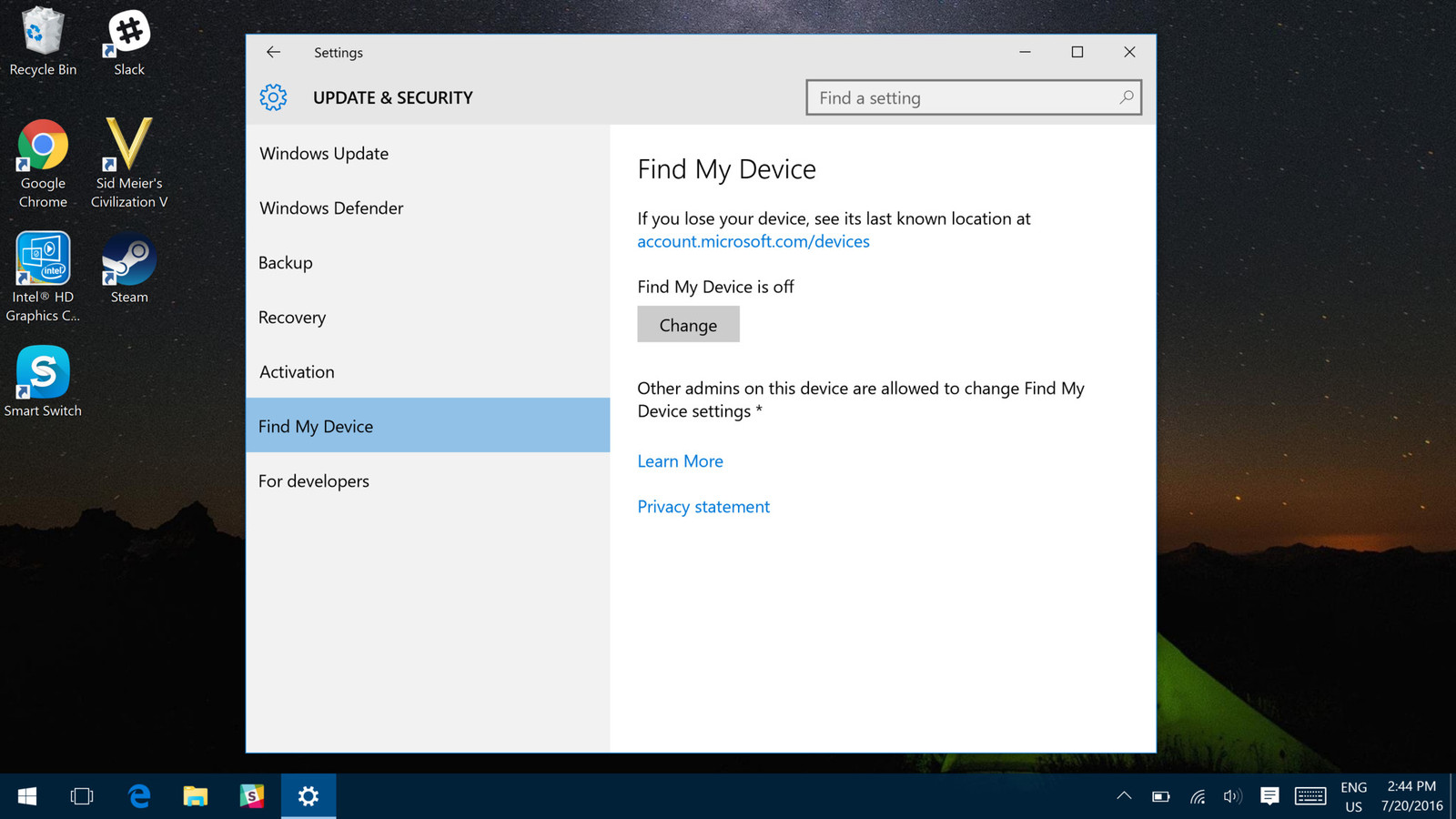Open the Settings gear icon beside UPDATE & SECURITY

coord(273,97)
